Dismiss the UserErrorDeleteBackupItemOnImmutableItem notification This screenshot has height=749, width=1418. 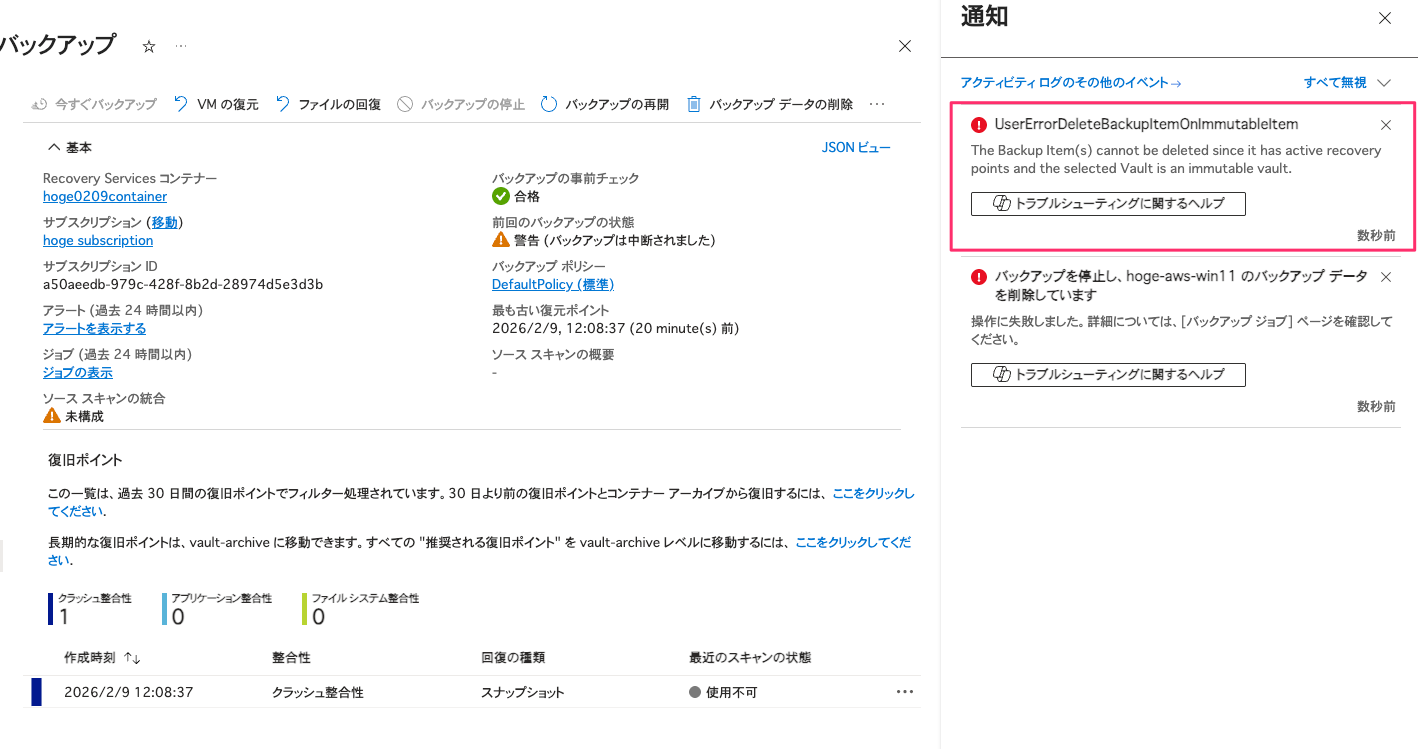coord(1385,125)
